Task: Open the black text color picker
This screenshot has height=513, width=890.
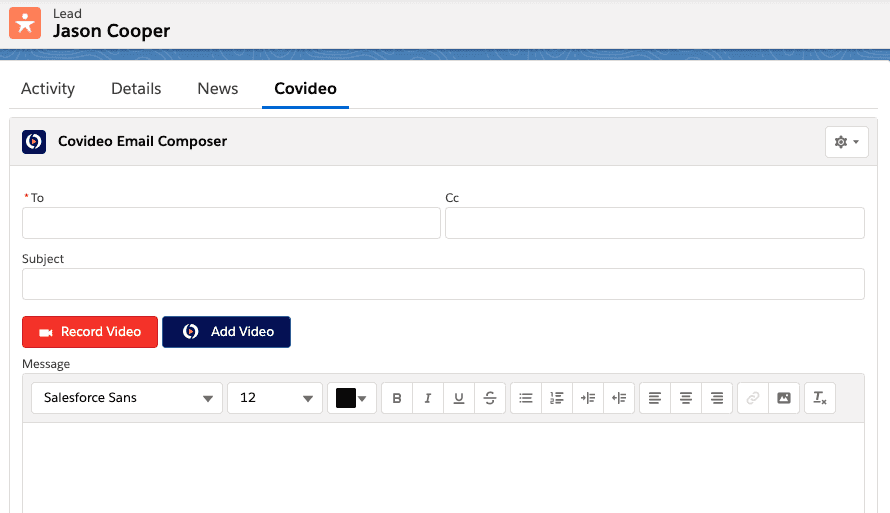Action: 352,398
